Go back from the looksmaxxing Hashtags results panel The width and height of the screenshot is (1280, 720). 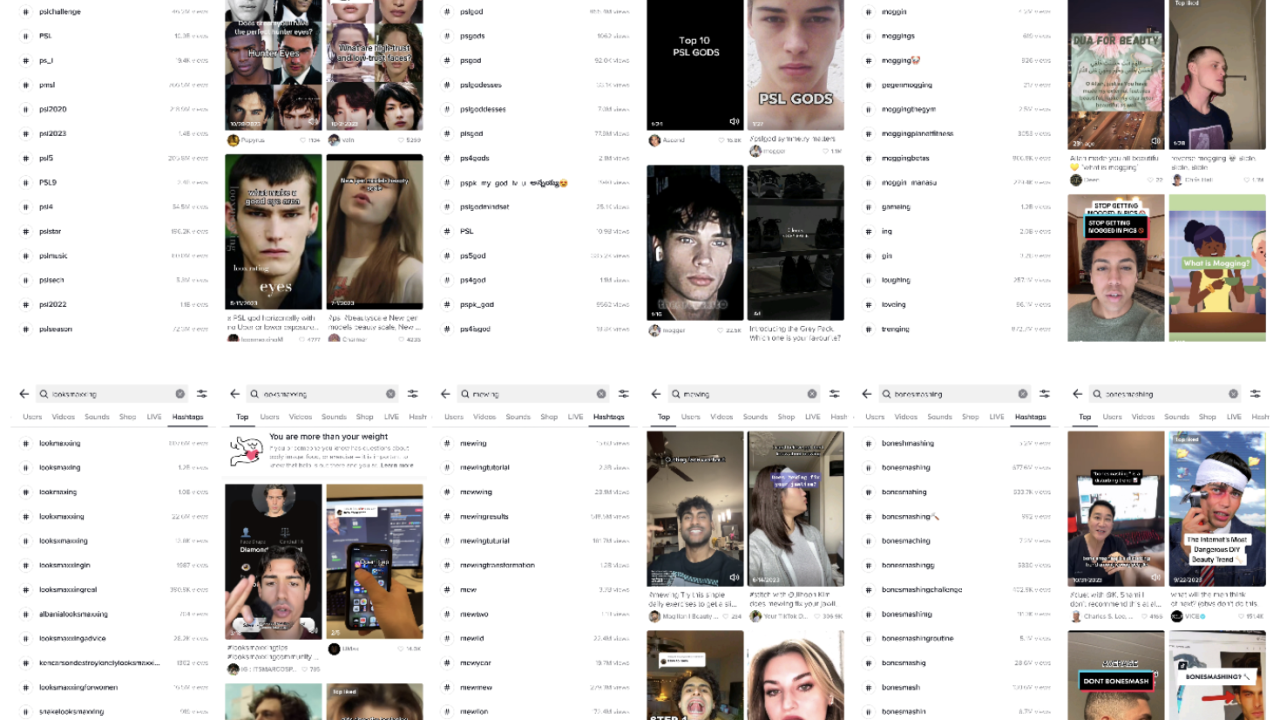click(x=24, y=394)
